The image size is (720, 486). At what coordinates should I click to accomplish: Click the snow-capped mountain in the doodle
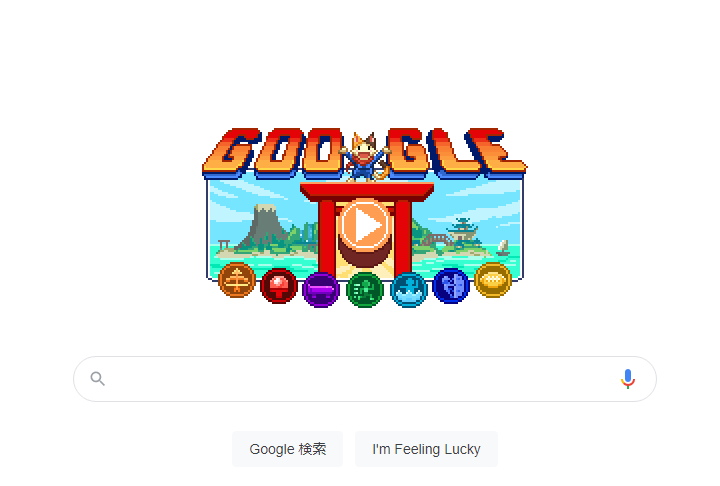tap(264, 226)
